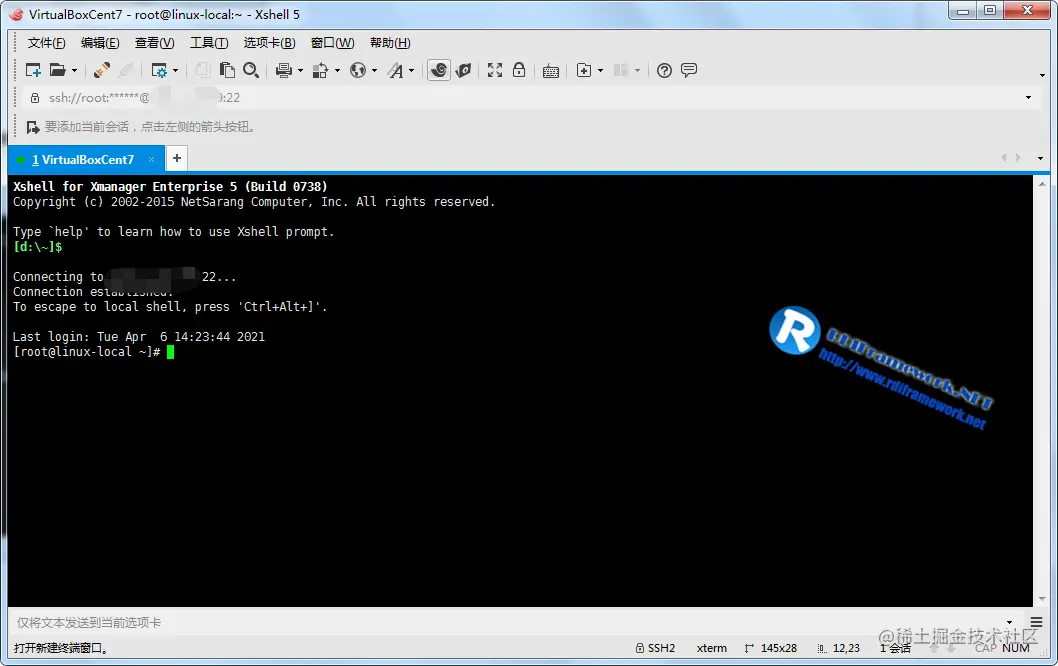The height and width of the screenshot is (666, 1058).
Task: Open the compose bar menu icon
Action: point(1036,622)
